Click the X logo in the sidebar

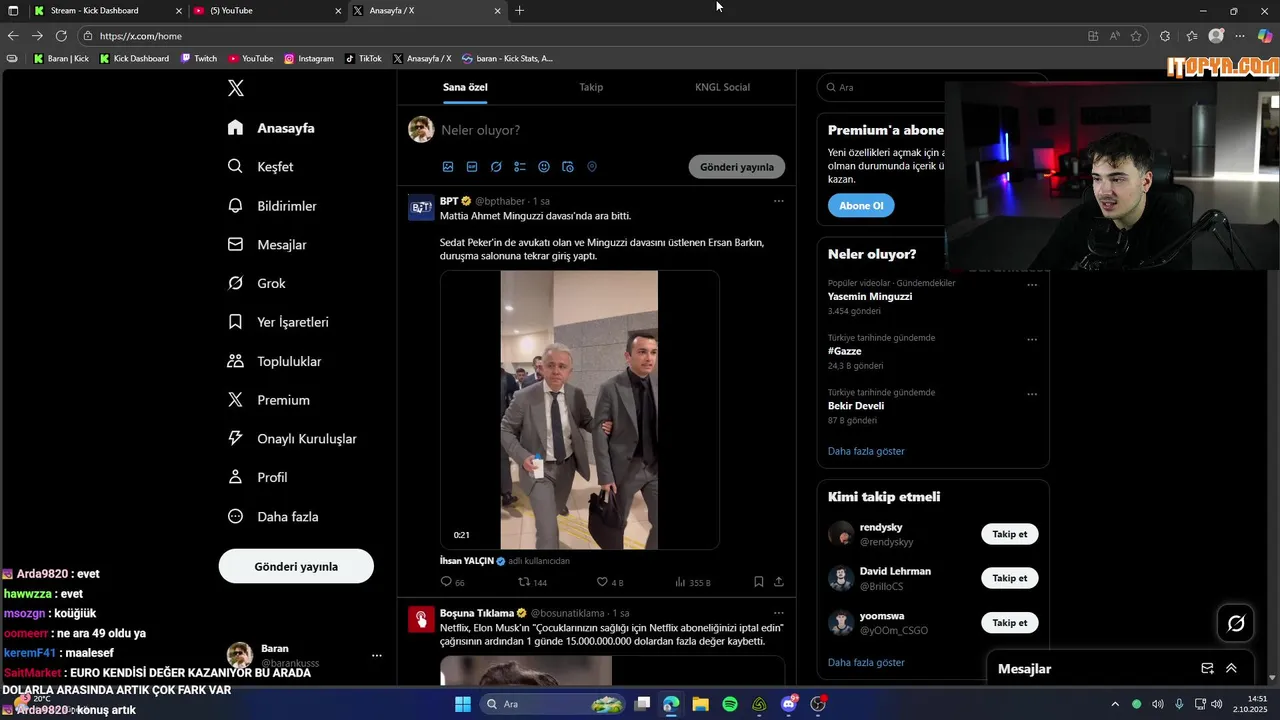pos(236,88)
